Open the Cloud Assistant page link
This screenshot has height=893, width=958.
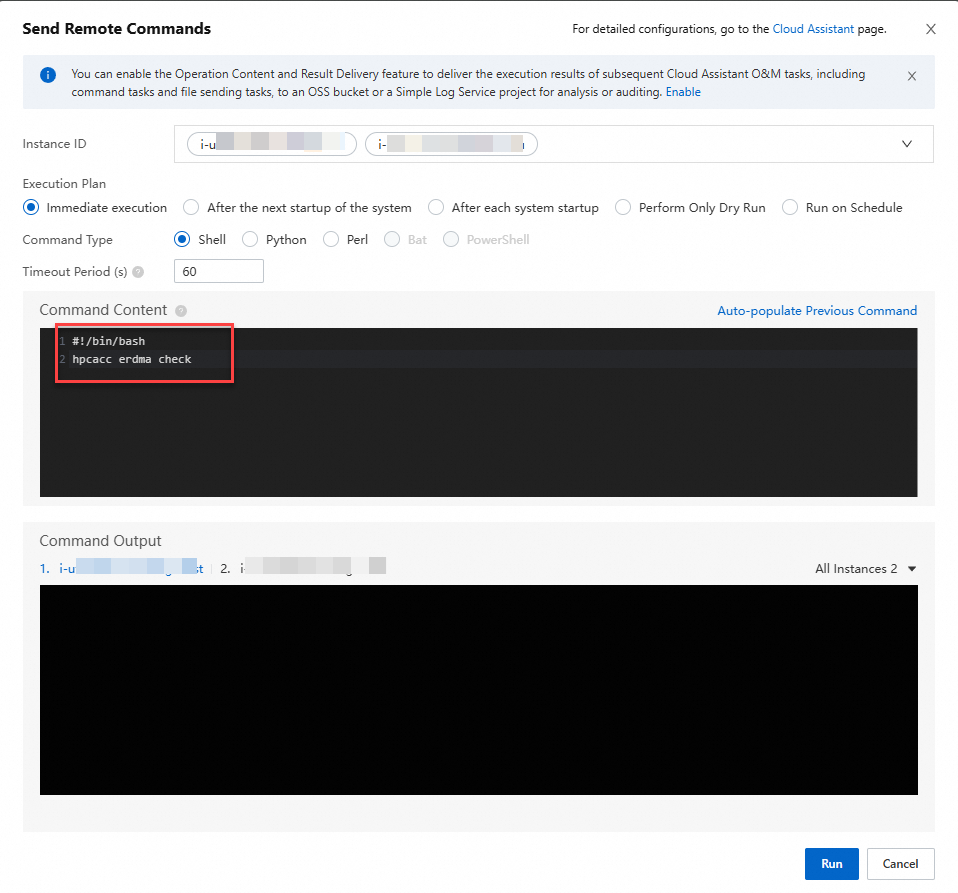[813, 29]
